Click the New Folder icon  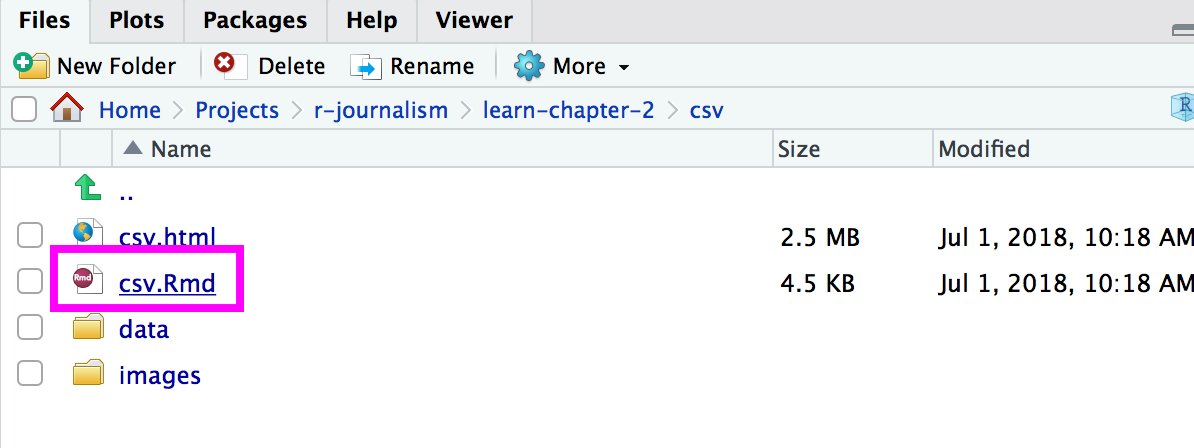[x=31, y=67]
